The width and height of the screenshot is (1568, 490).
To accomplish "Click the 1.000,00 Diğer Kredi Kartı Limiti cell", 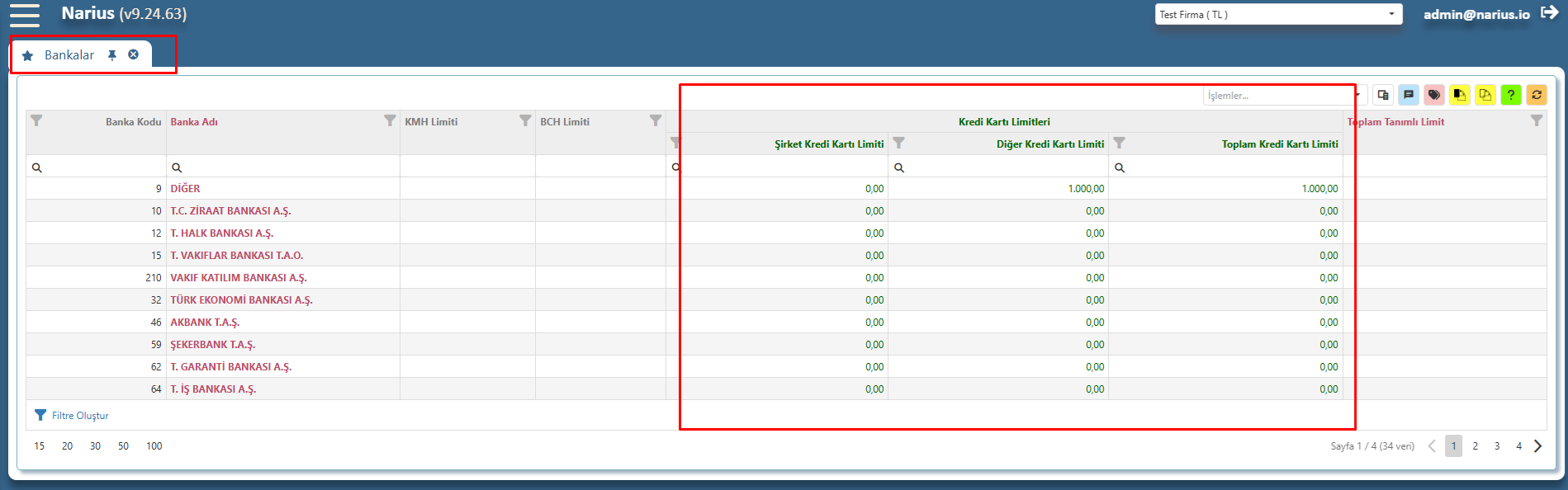I will (998, 189).
